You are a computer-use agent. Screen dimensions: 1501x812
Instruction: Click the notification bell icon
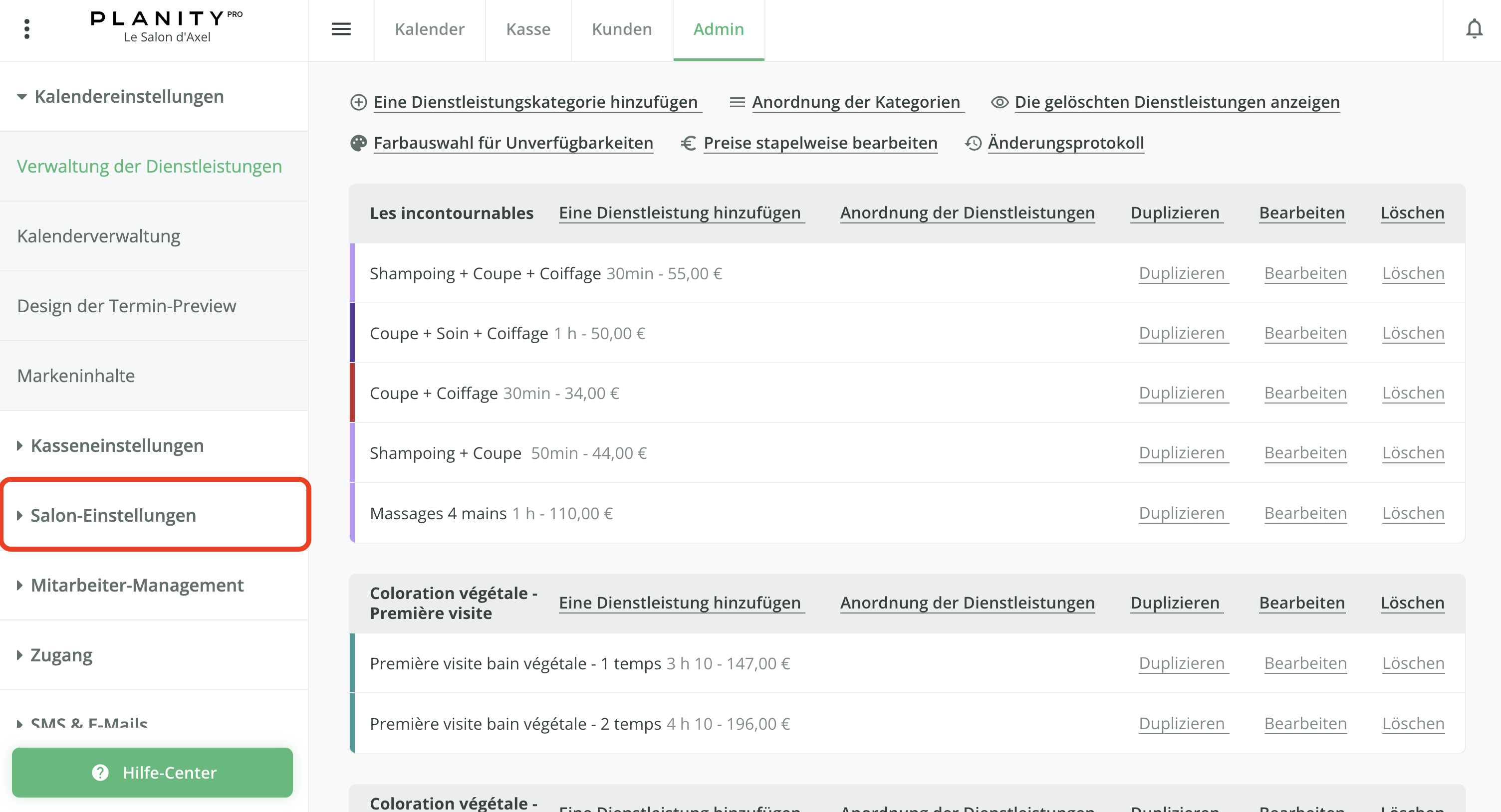(1474, 28)
